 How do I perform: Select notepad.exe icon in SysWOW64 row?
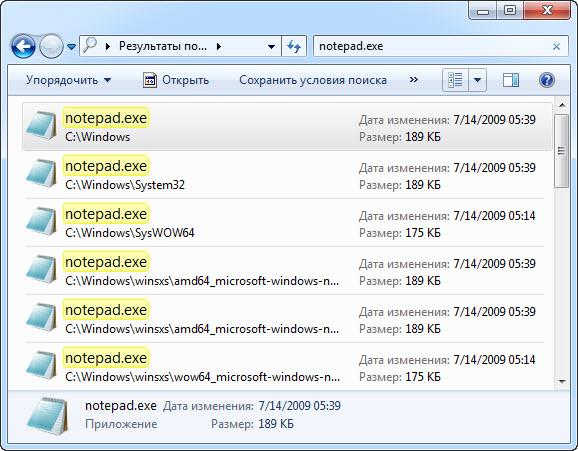coord(42,221)
